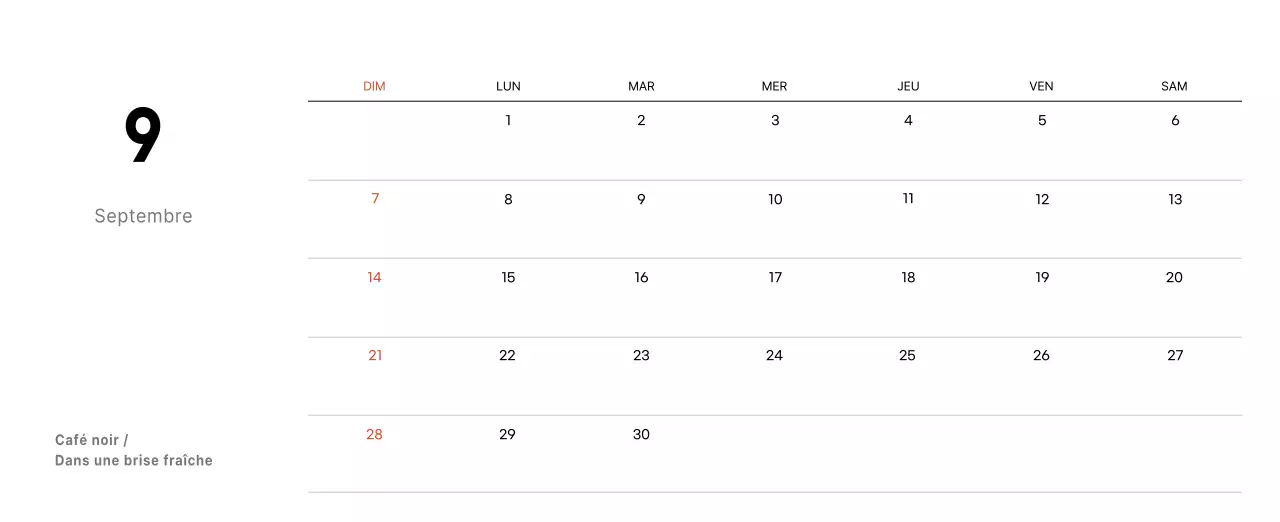
Task: Select the Septembre month label
Action: 143,216
